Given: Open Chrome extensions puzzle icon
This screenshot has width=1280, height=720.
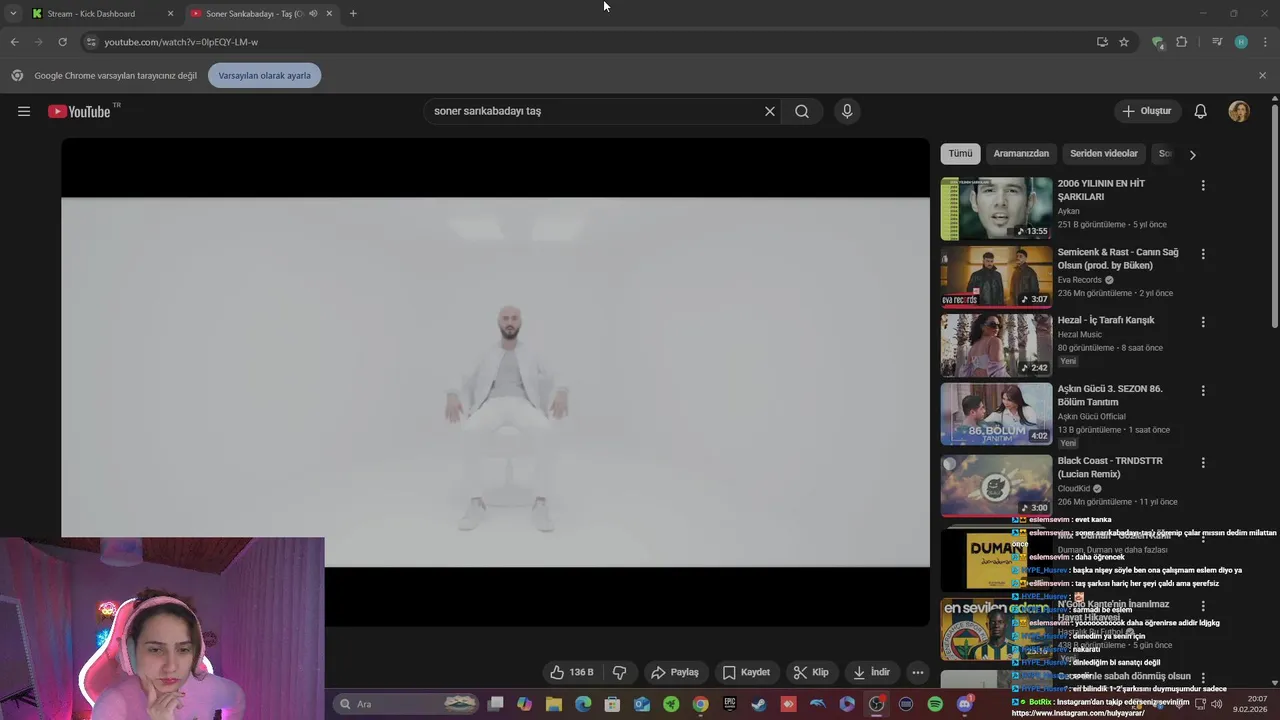Looking at the screenshot, I should tap(1182, 42).
